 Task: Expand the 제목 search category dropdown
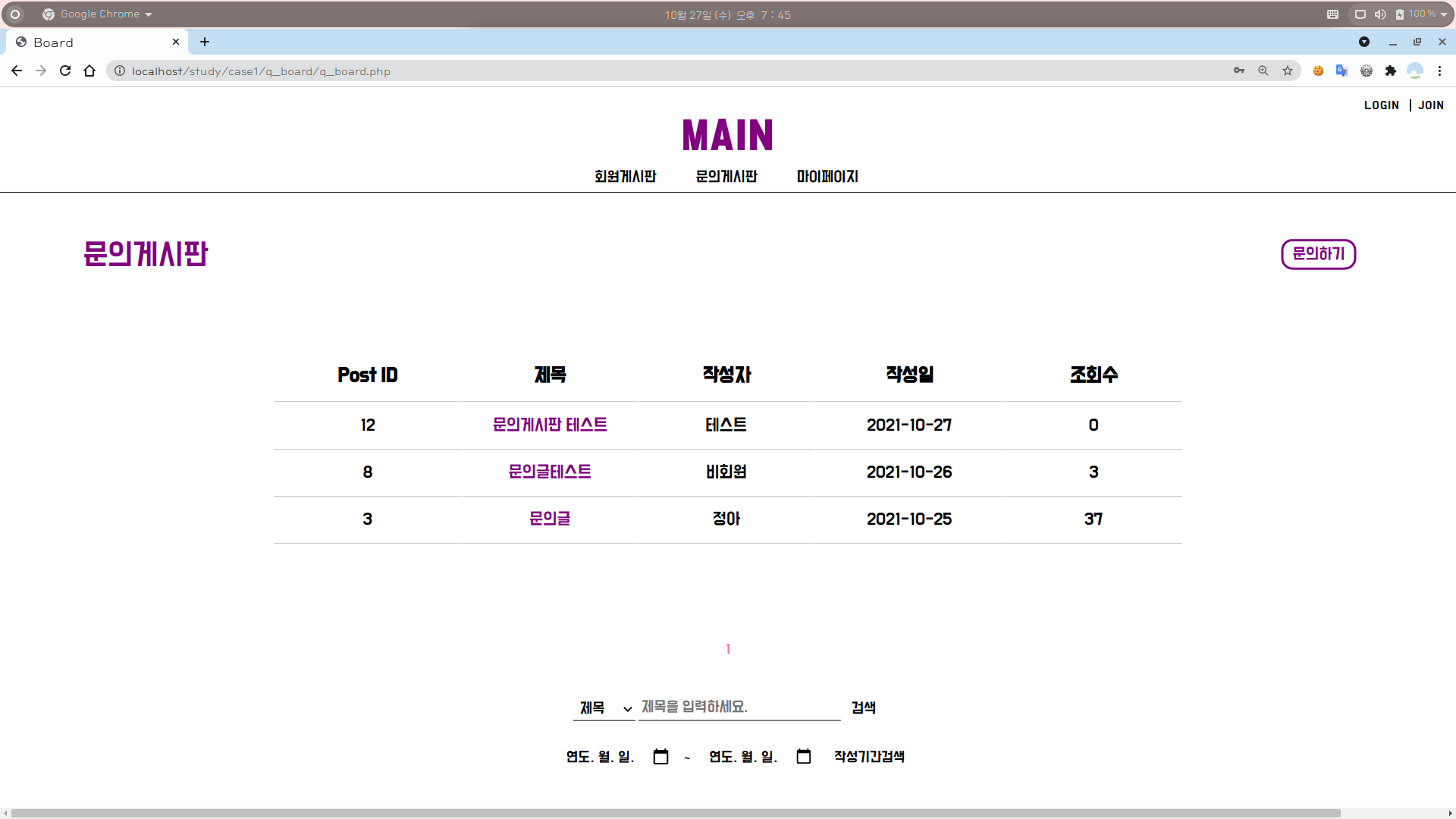[x=604, y=708]
